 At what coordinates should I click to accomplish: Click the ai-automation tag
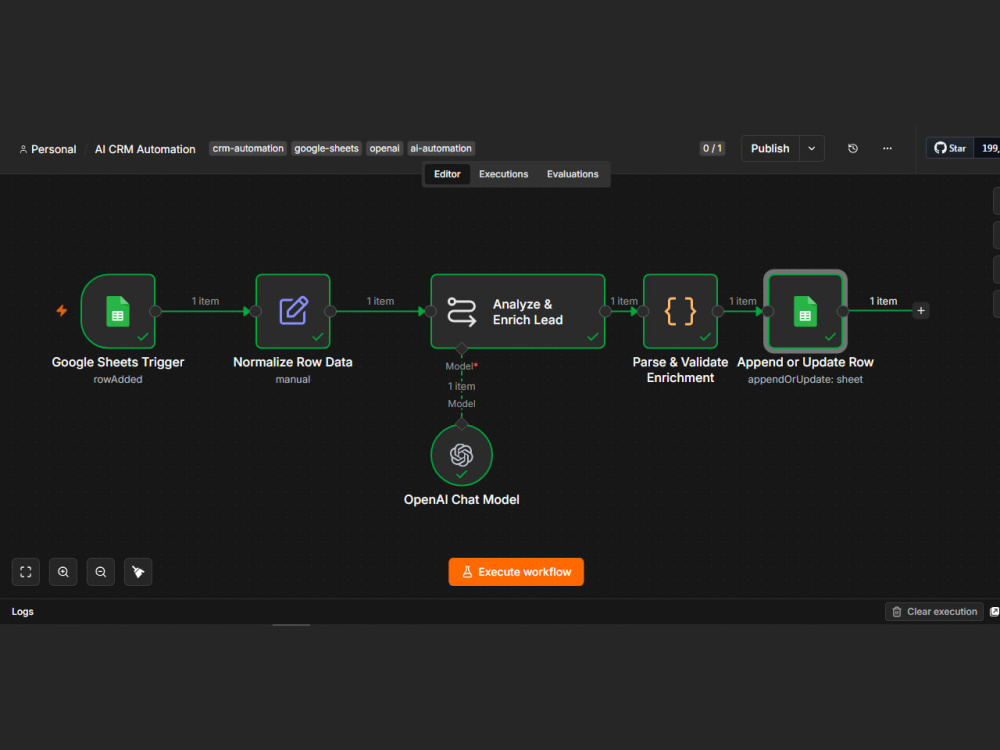(441, 149)
